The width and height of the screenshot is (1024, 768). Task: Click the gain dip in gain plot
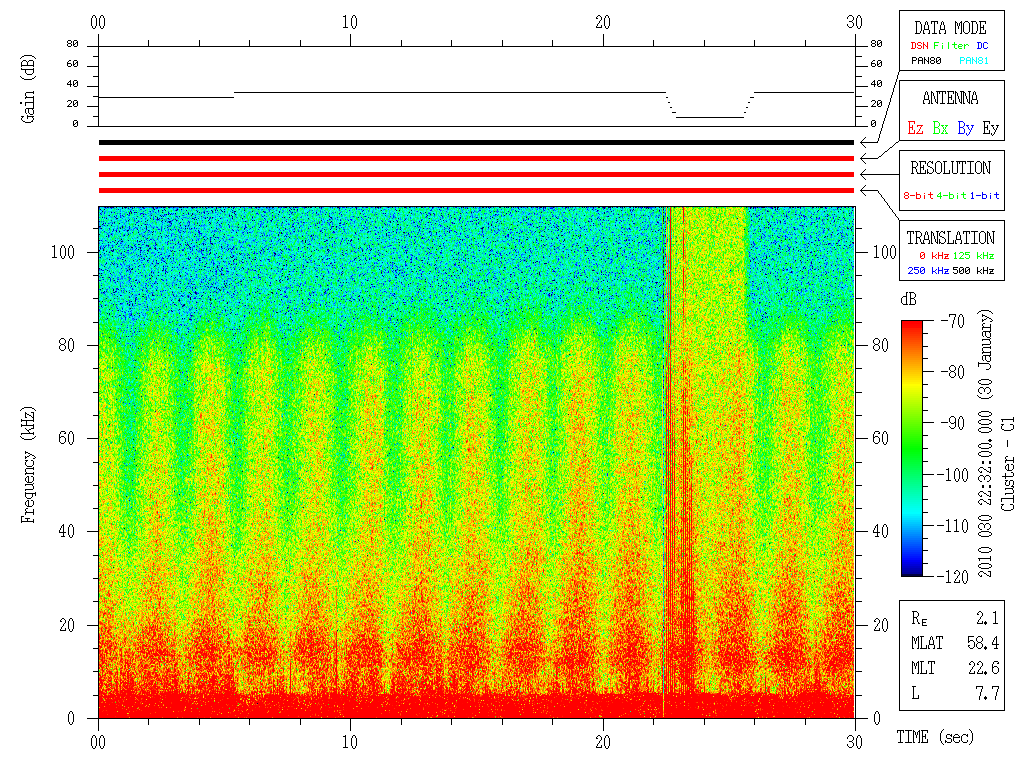pos(709,117)
